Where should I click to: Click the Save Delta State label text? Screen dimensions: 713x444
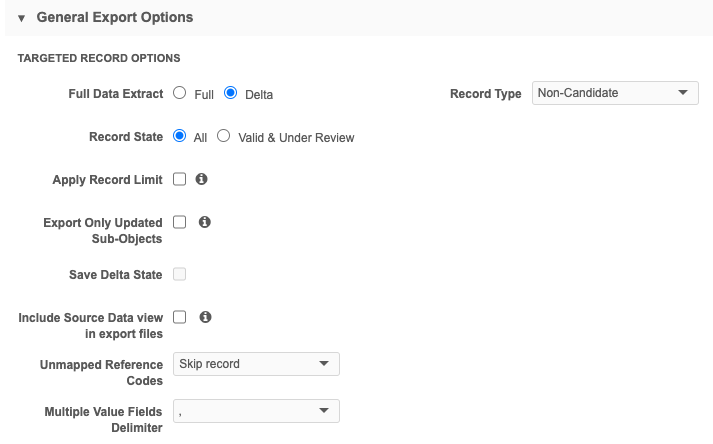(115, 274)
